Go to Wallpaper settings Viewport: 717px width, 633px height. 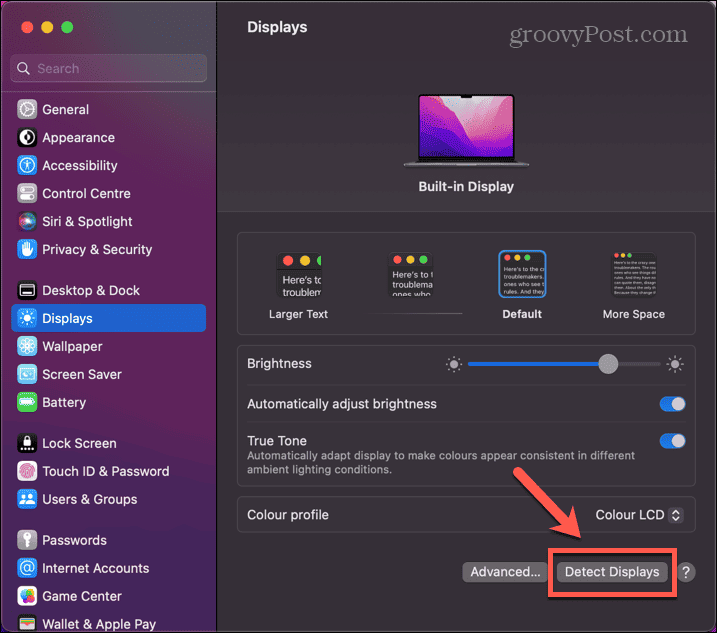tap(108, 346)
